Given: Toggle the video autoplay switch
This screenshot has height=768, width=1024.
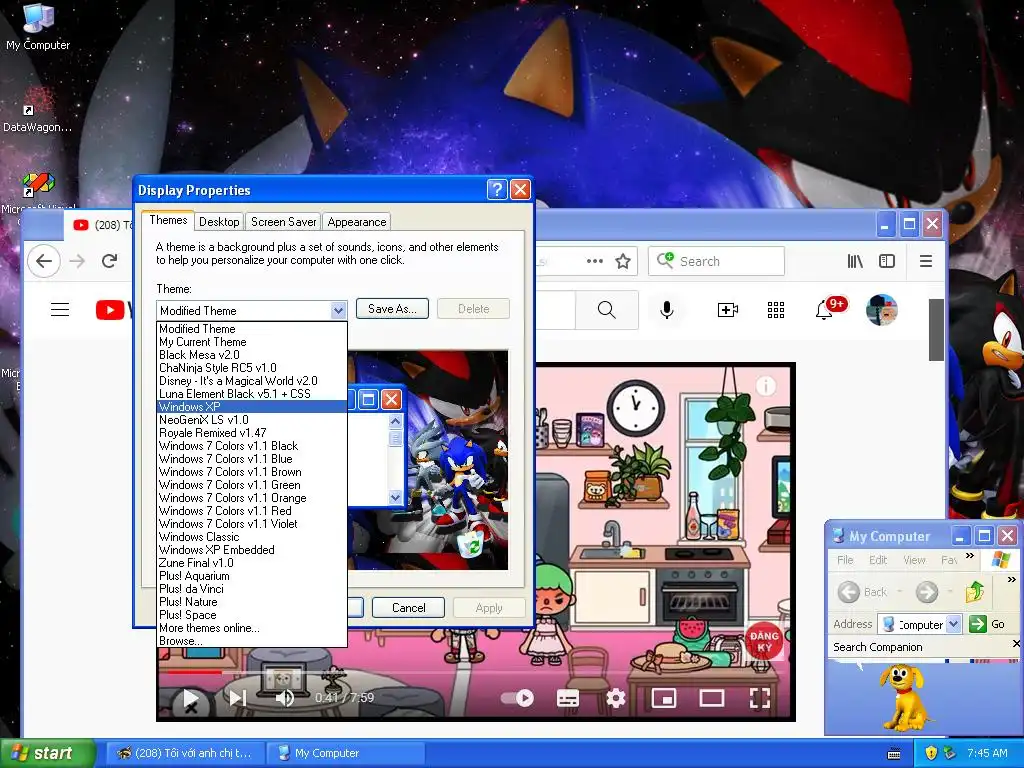Looking at the screenshot, I should [517, 698].
